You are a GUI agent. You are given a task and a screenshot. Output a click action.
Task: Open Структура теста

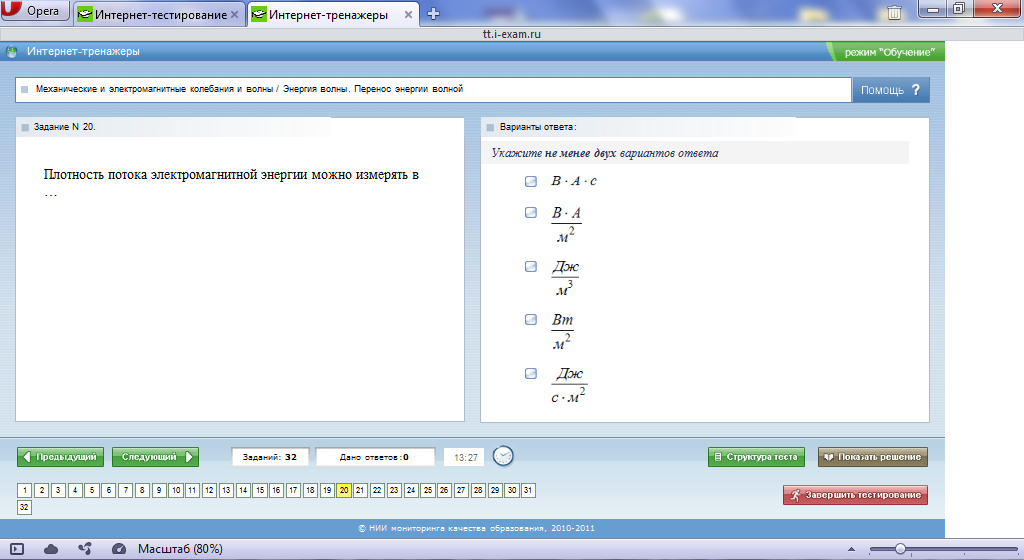pos(756,457)
